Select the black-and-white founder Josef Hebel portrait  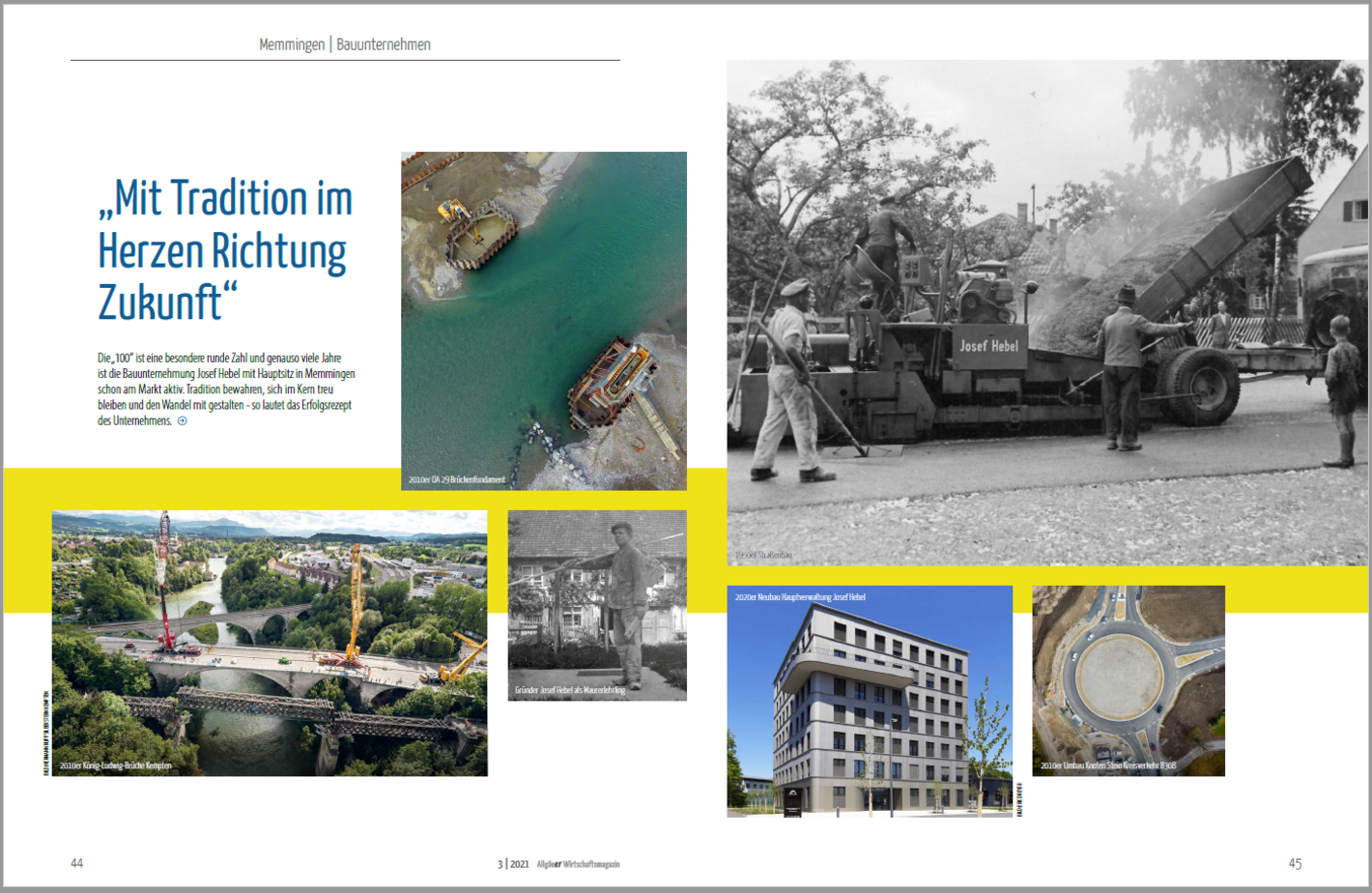click(x=597, y=605)
